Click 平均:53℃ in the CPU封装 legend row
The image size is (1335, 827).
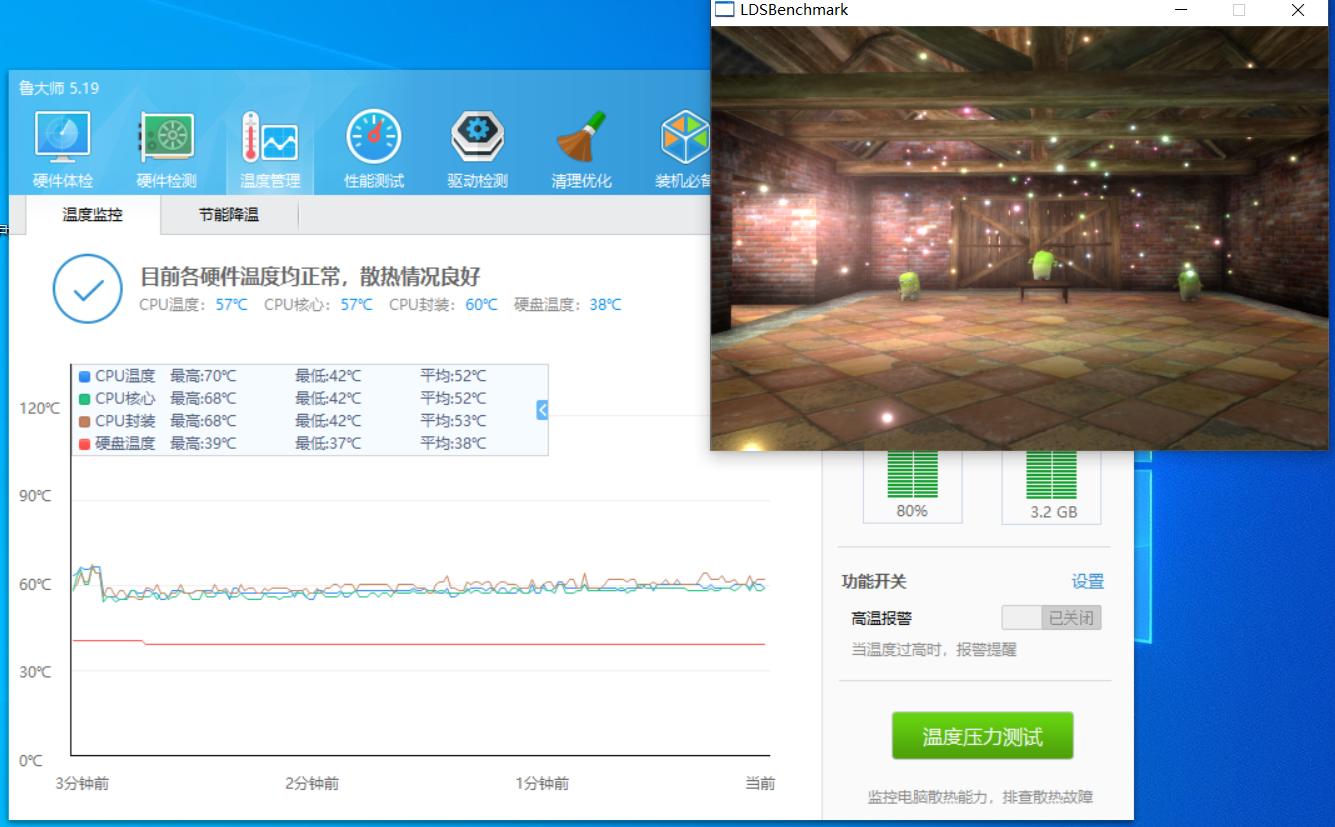[453, 421]
